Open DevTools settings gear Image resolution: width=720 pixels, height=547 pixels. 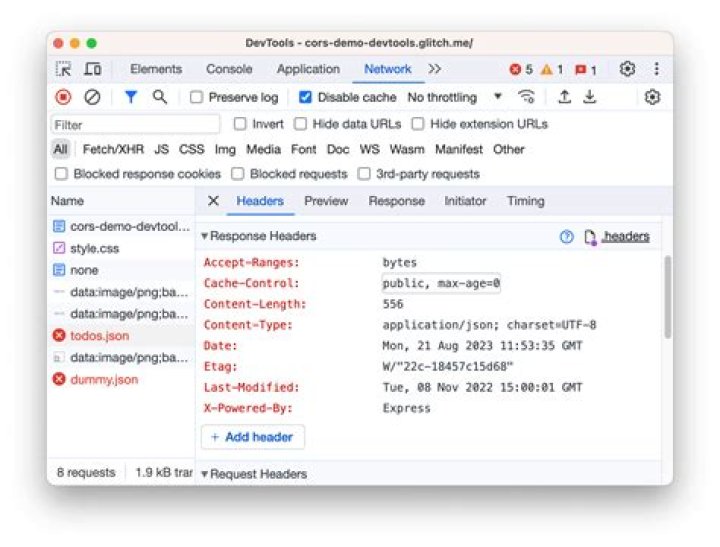pyautogui.click(x=627, y=69)
